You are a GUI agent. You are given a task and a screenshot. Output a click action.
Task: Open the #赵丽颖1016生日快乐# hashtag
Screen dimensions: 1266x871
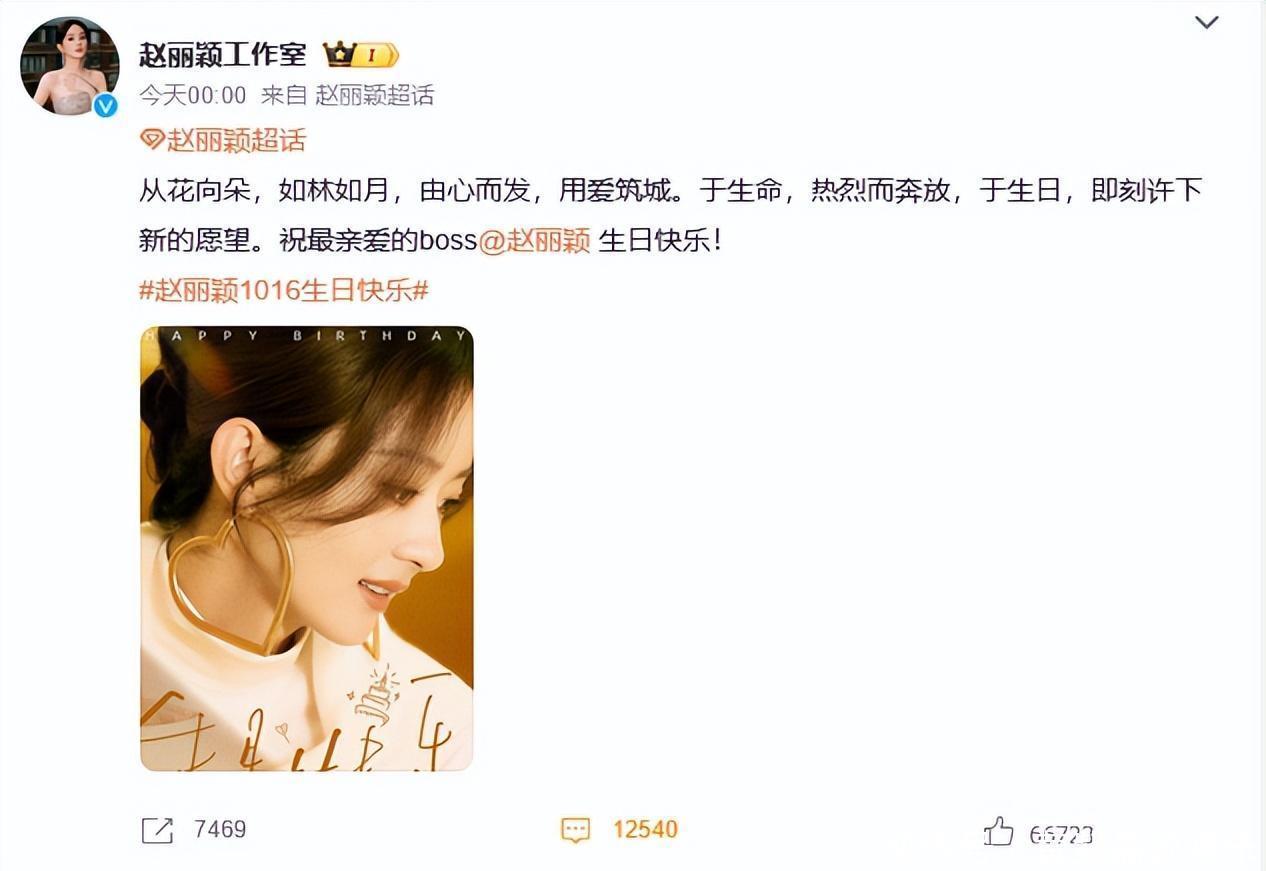283,291
